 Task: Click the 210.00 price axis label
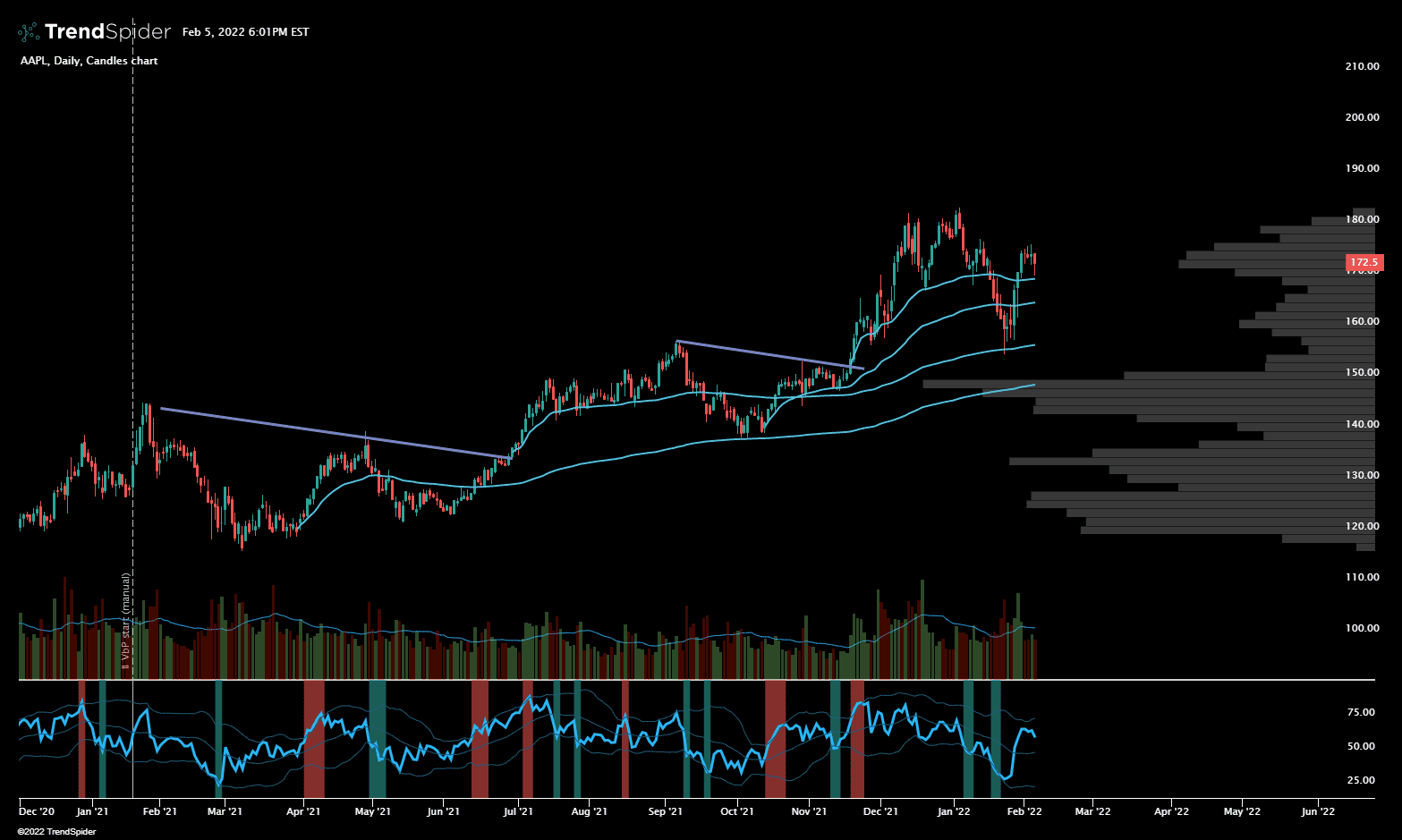point(1362,66)
